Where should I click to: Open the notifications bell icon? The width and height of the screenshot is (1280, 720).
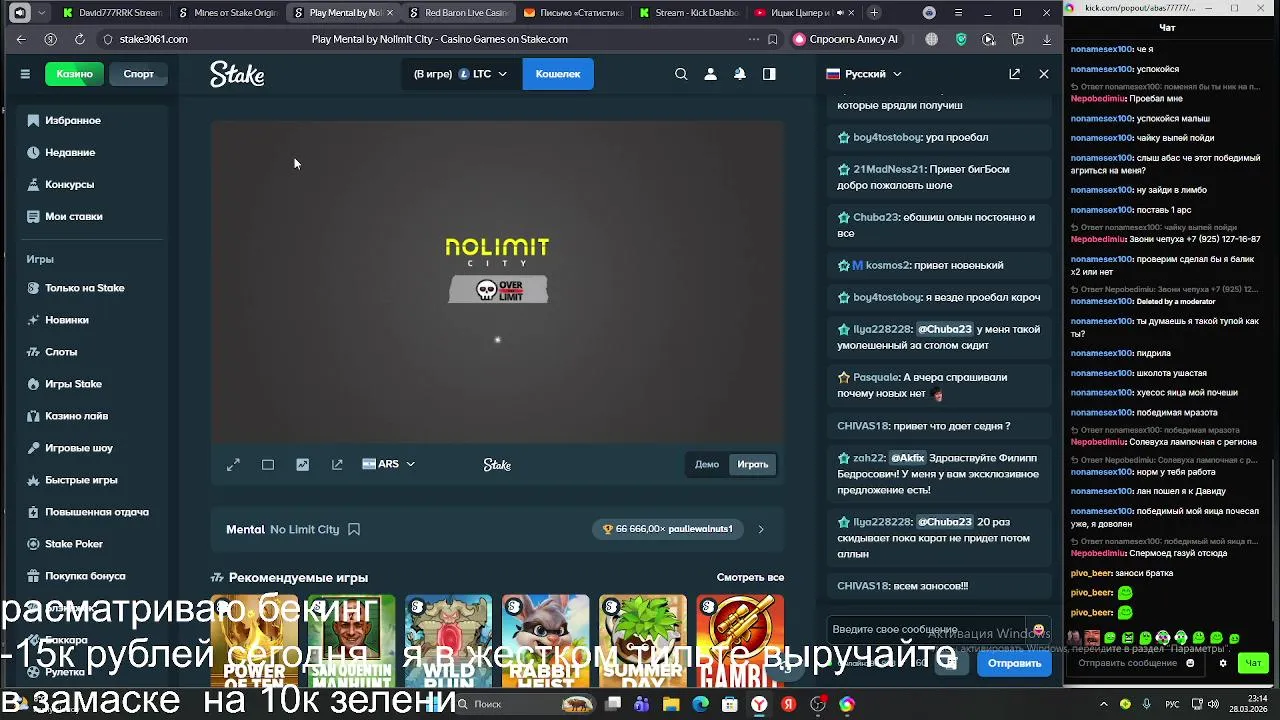click(740, 74)
